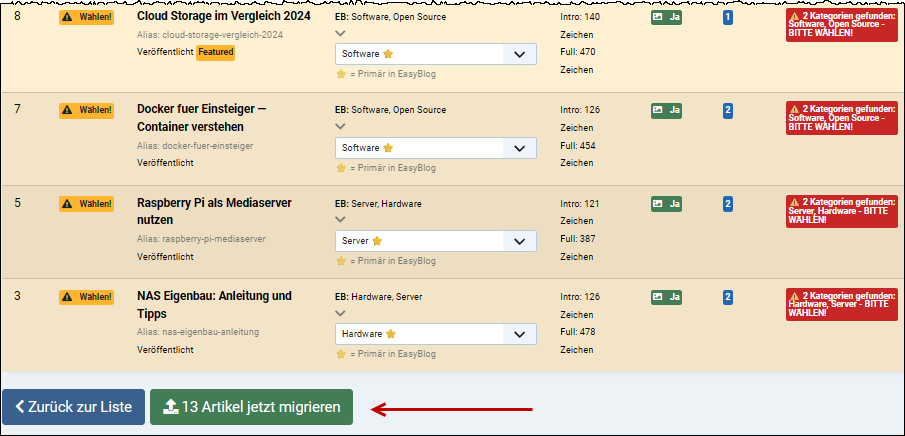
Task: Select article title 'Raspberry Pi als Mediaserver nutzen'
Action: coord(214,211)
